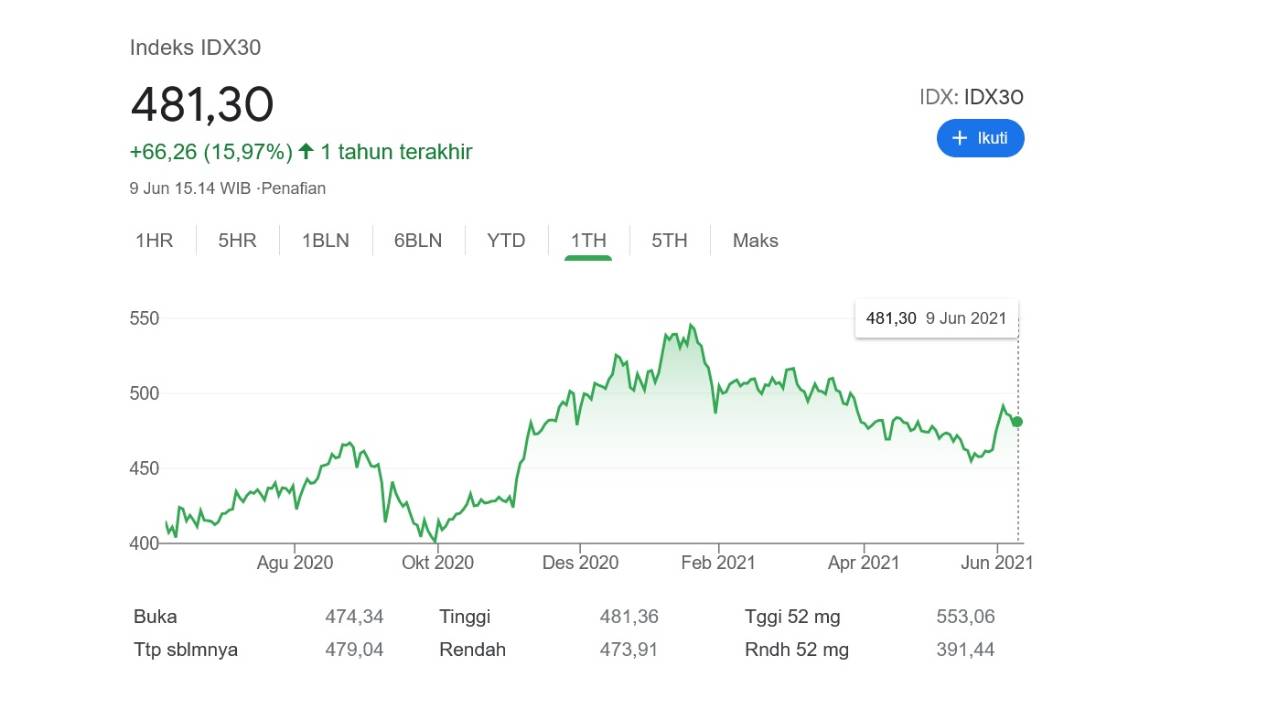Open the Penafian disclaimer link
1280x720 pixels.
[x=293, y=188]
